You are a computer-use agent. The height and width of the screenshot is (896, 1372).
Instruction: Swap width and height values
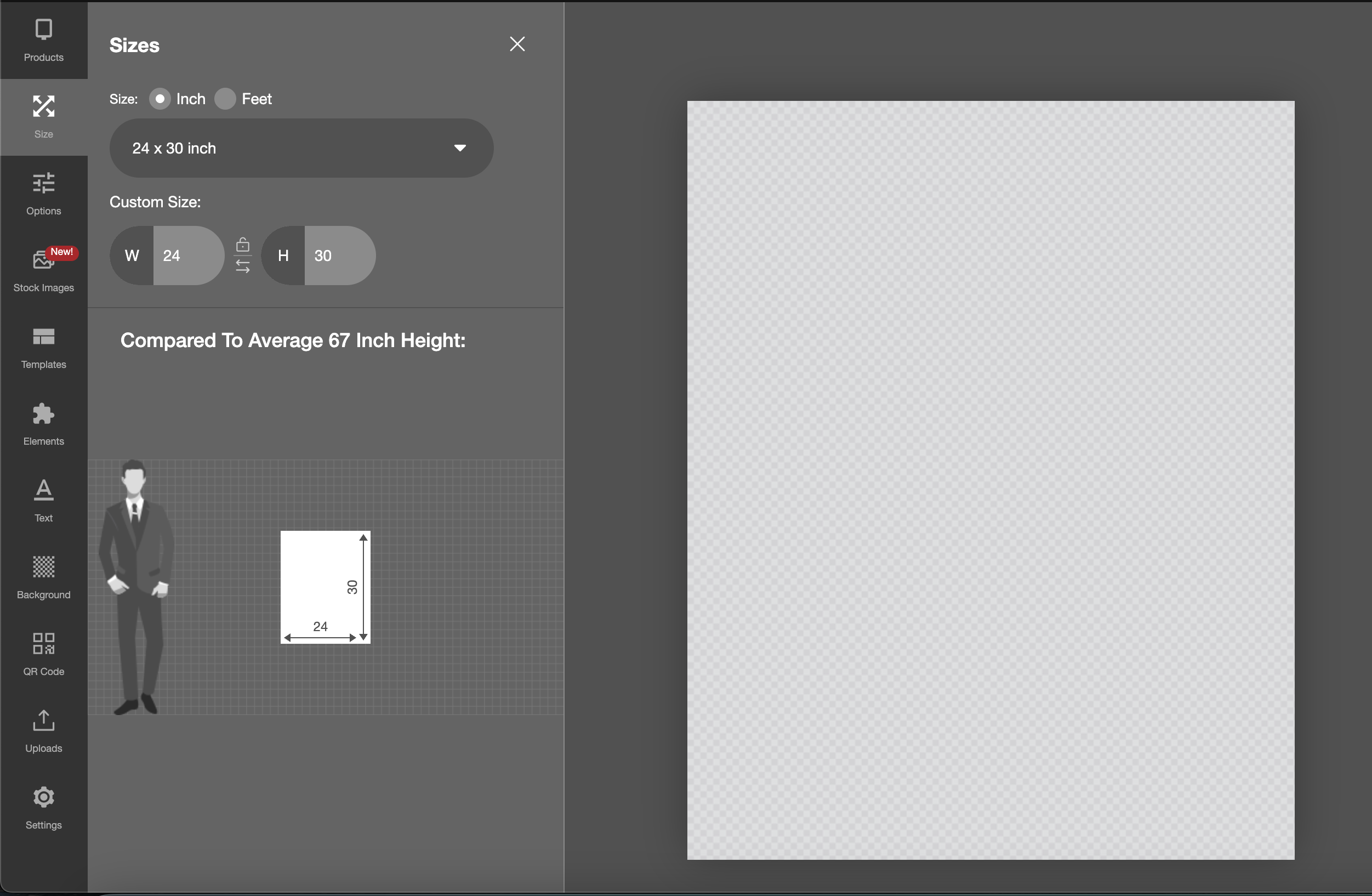(243, 266)
